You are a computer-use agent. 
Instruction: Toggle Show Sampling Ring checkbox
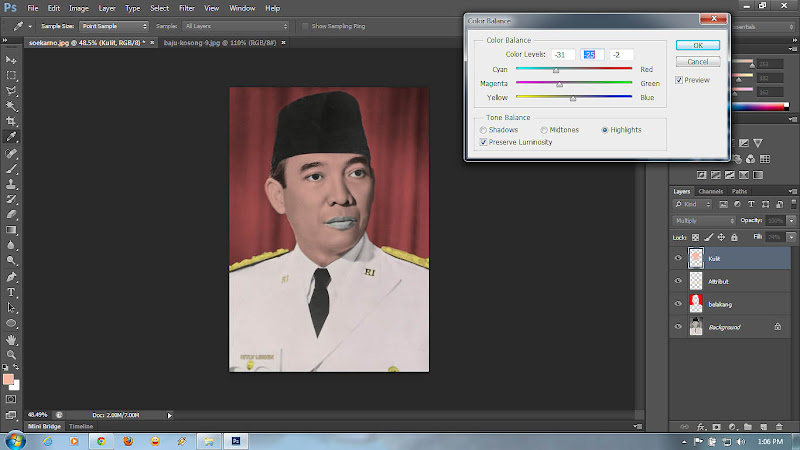[x=305, y=26]
